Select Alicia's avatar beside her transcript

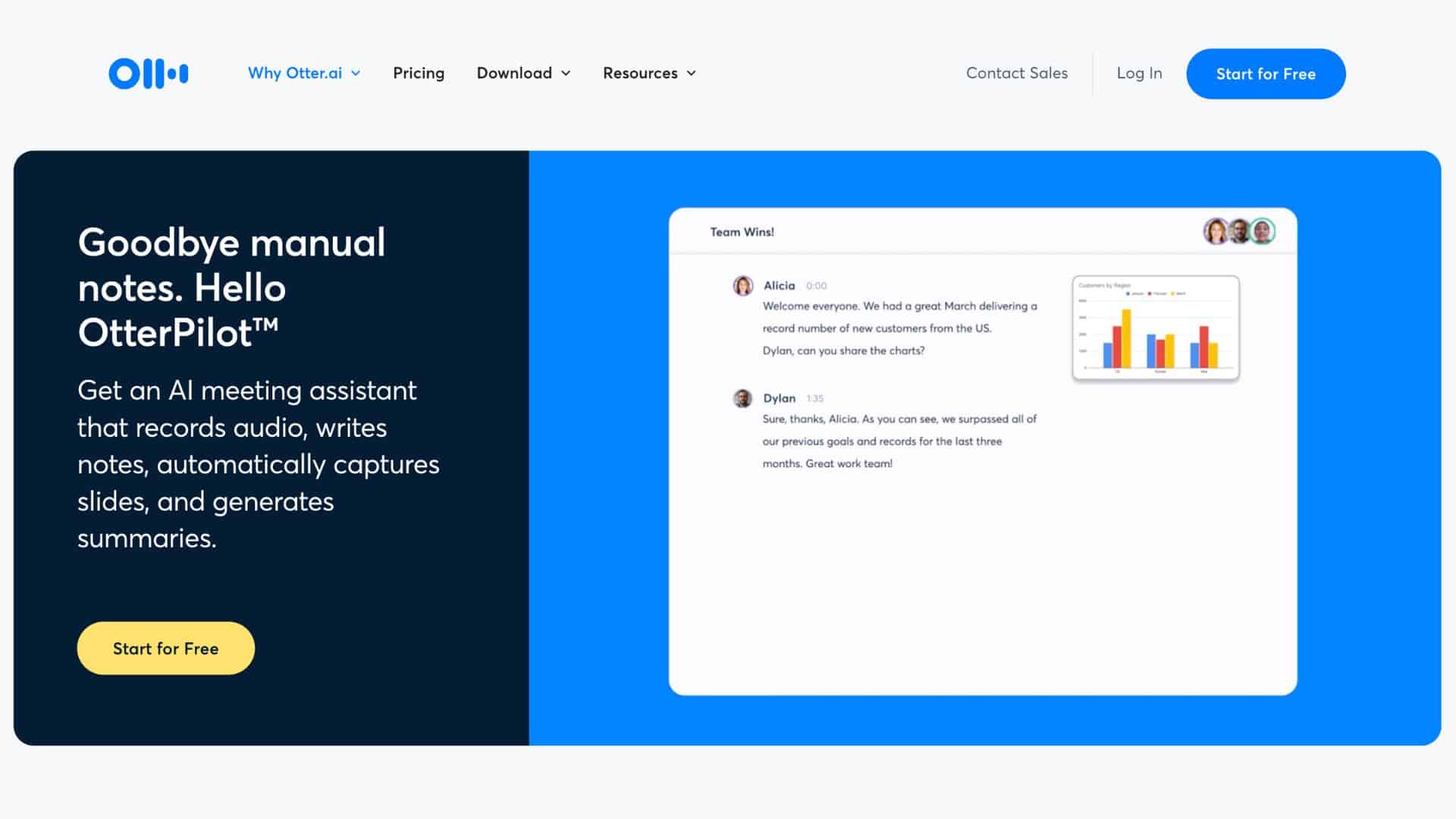point(743,286)
